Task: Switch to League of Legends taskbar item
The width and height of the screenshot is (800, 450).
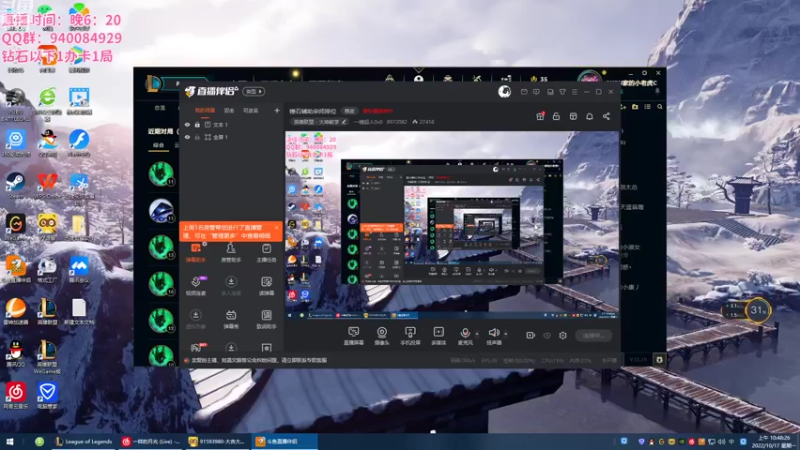Action: 84,441
